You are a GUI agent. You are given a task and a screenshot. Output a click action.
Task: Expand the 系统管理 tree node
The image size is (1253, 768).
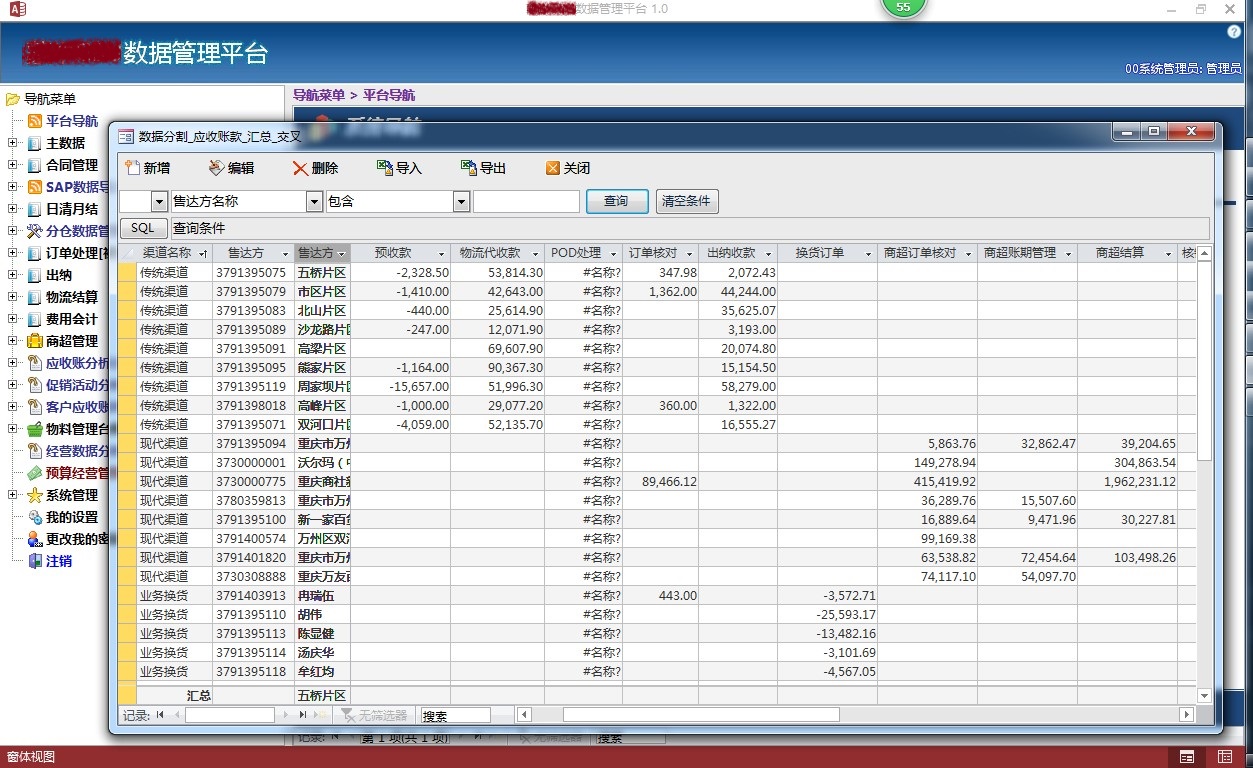[13, 495]
